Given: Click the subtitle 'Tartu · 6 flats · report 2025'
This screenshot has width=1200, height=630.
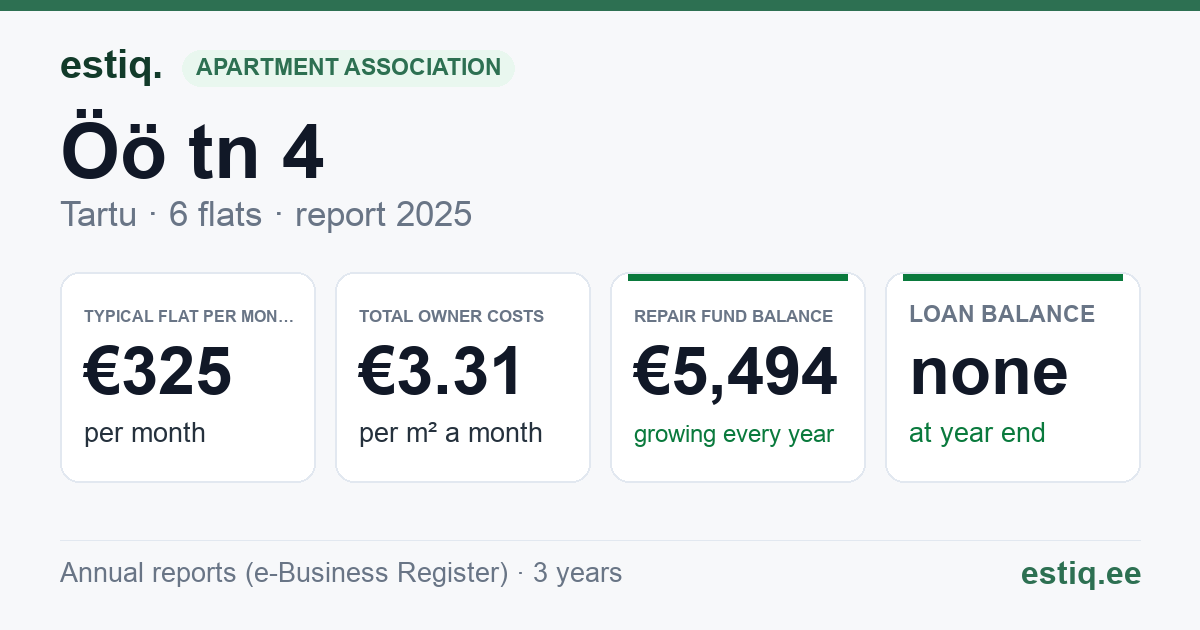Looking at the screenshot, I should click(266, 214).
